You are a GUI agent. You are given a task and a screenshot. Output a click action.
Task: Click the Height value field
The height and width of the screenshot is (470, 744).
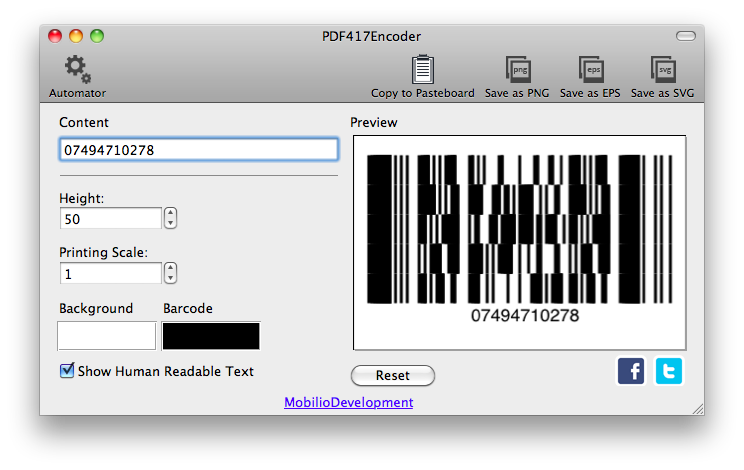click(x=110, y=218)
